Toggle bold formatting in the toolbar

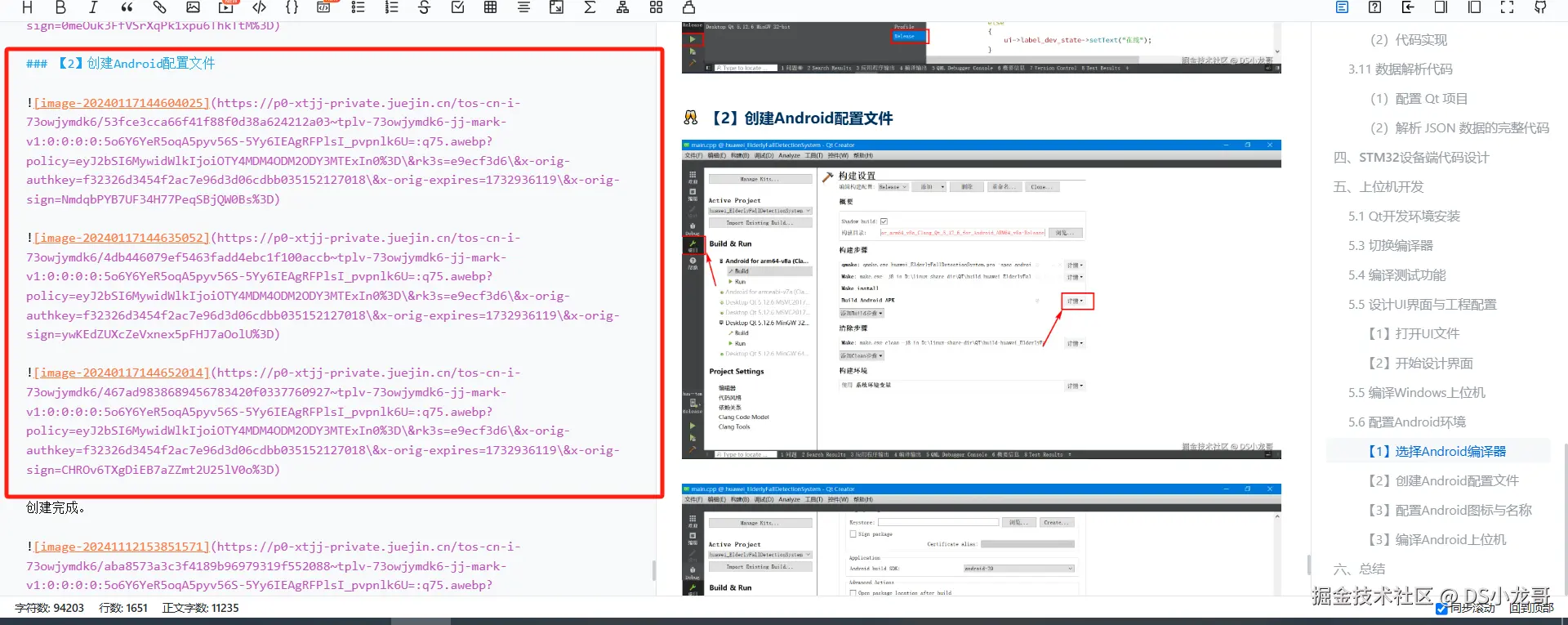(60, 7)
